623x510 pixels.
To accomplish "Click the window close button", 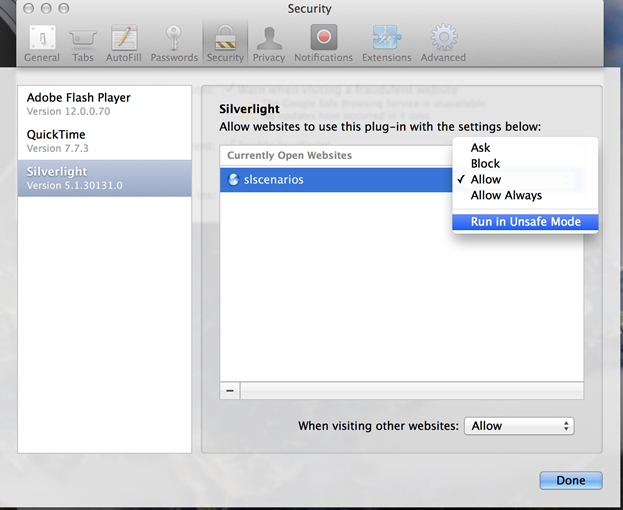I will point(28,8).
